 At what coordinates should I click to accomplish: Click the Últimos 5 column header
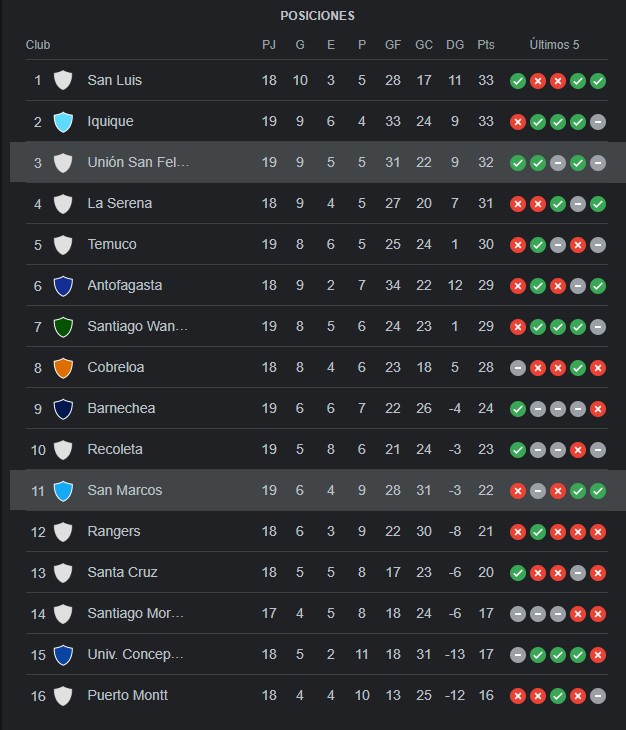tap(554, 45)
